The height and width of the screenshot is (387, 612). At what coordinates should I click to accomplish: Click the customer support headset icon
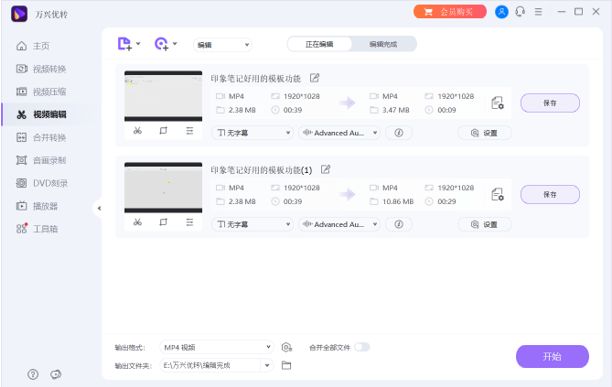point(520,12)
